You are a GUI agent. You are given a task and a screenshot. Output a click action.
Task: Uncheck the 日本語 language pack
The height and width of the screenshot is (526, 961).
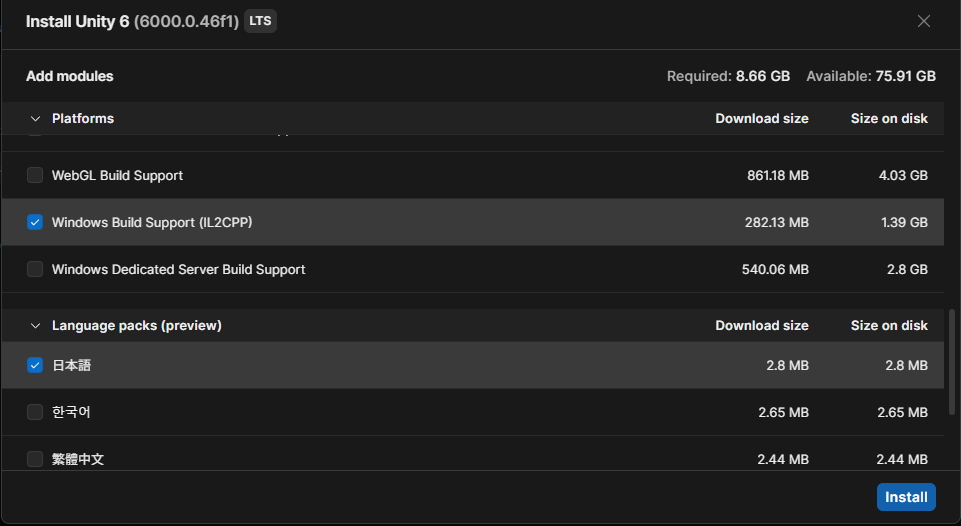35,365
